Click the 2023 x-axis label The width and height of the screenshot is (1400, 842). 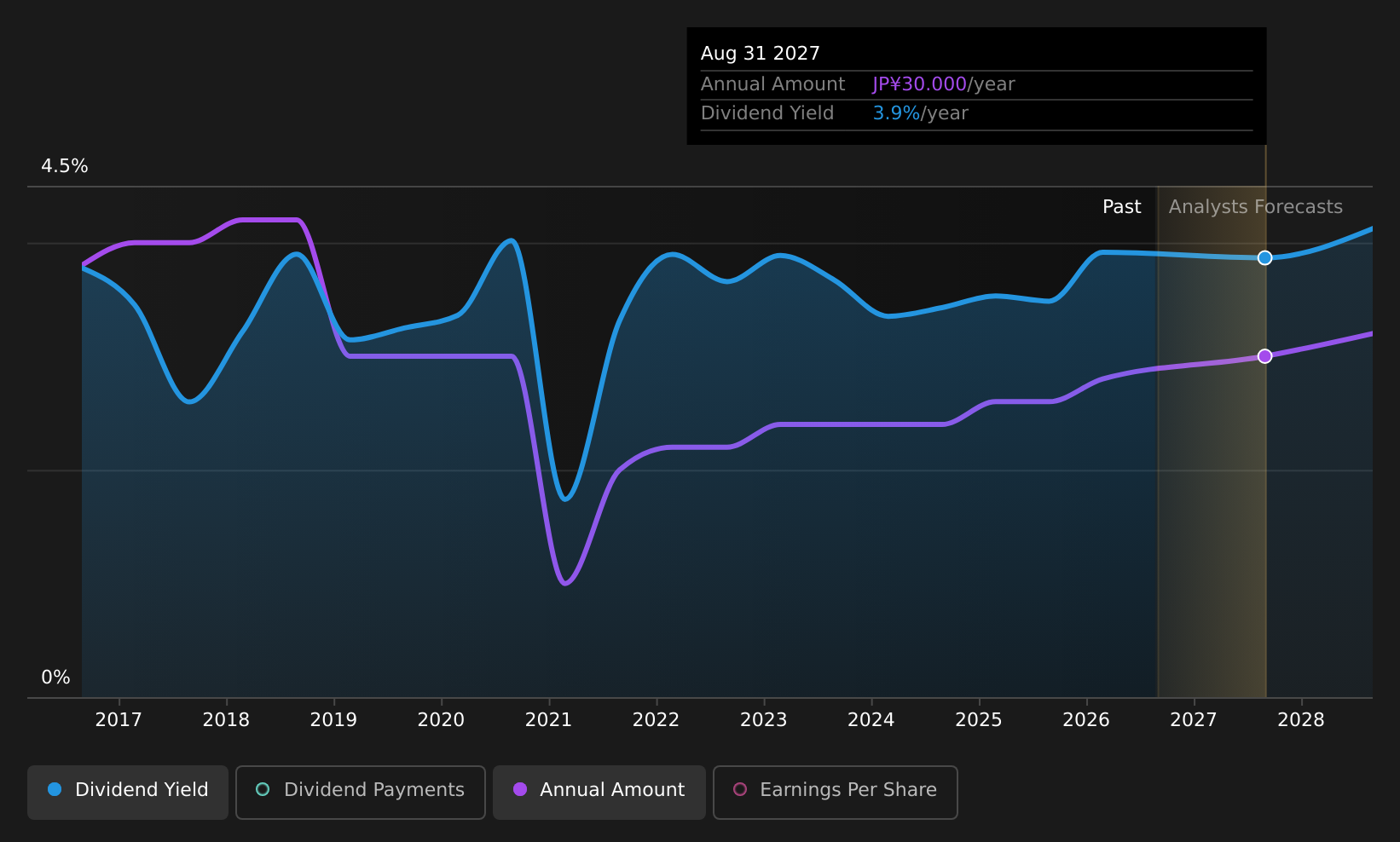point(763,720)
